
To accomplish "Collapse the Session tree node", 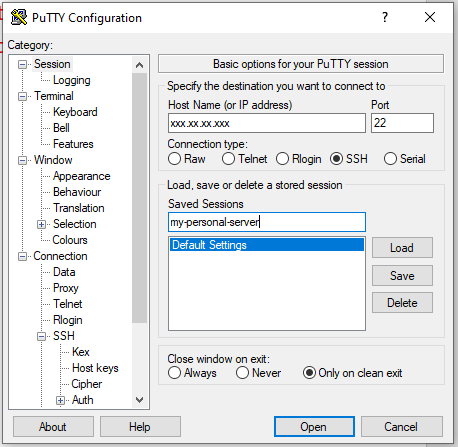I will [22, 64].
